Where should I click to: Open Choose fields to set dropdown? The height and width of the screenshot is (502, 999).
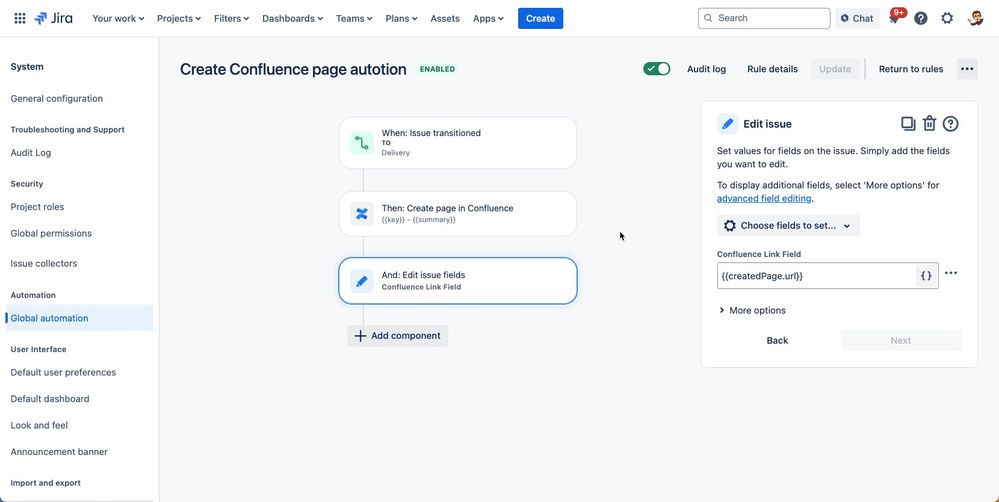pyautogui.click(x=788, y=226)
